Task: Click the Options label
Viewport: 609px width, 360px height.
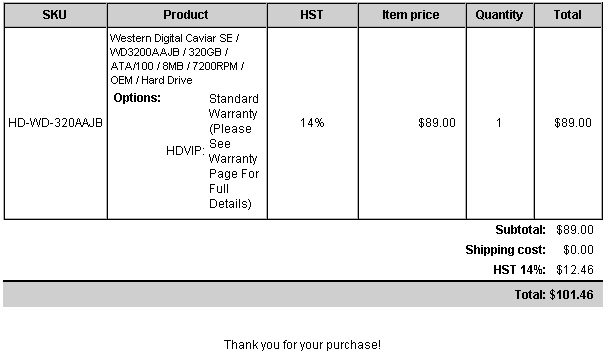Action: (137, 98)
